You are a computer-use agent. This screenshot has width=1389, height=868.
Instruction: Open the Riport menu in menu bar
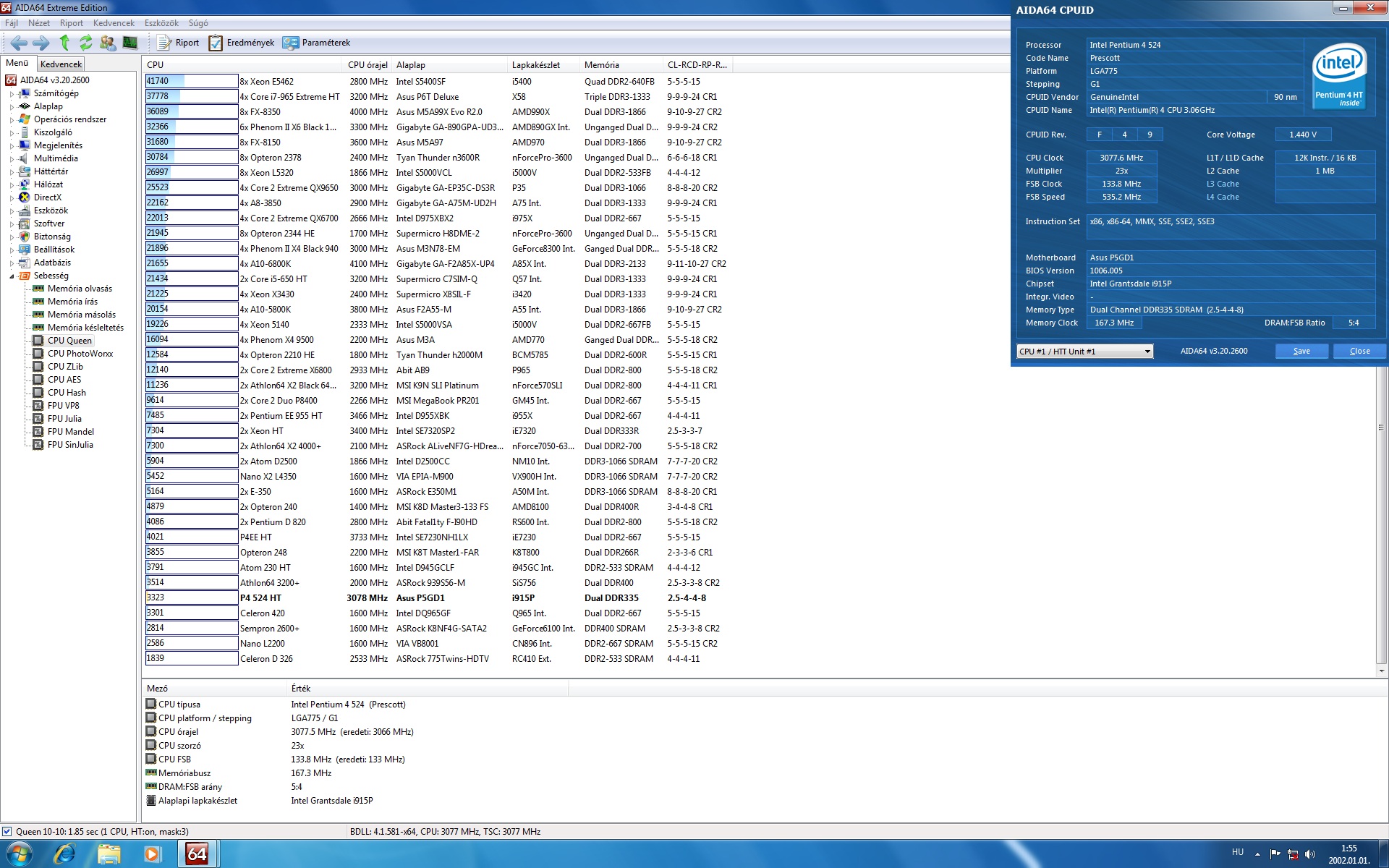pyautogui.click(x=72, y=23)
